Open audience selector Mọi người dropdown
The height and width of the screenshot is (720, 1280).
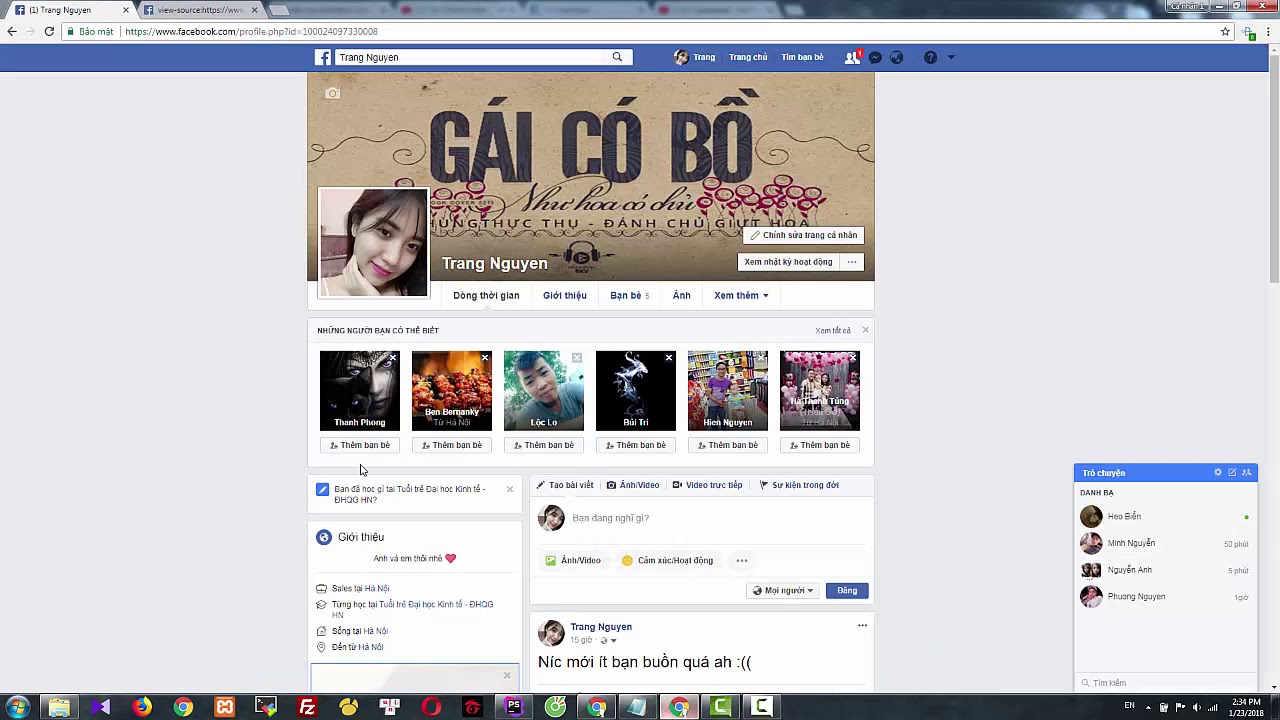pyautogui.click(x=783, y=590)
